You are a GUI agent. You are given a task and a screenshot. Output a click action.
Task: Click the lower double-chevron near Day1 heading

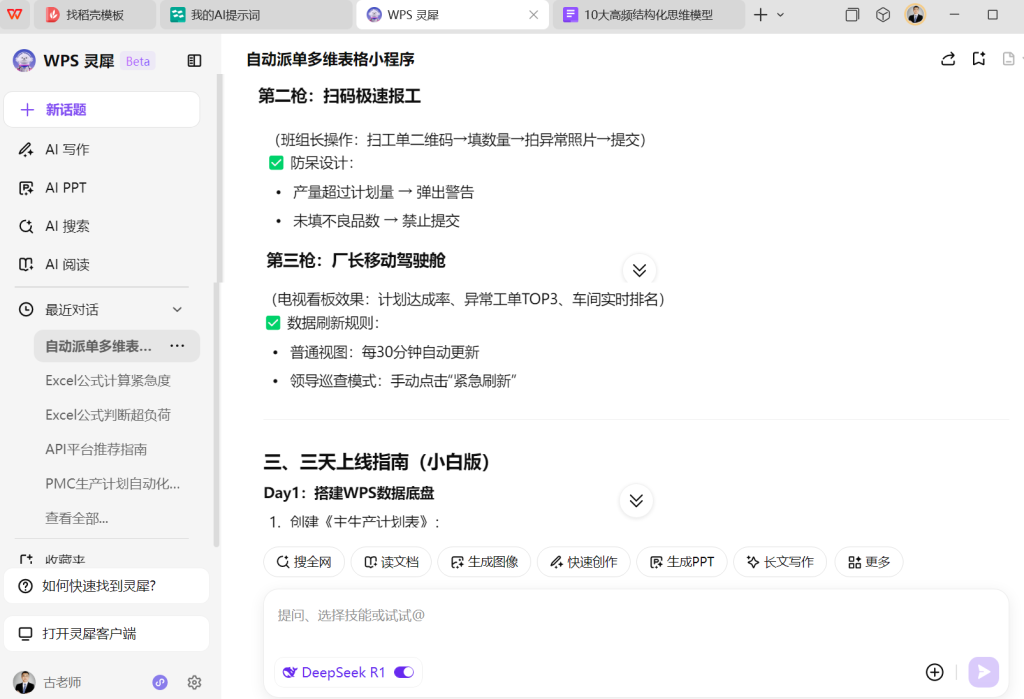coord(636,500)
